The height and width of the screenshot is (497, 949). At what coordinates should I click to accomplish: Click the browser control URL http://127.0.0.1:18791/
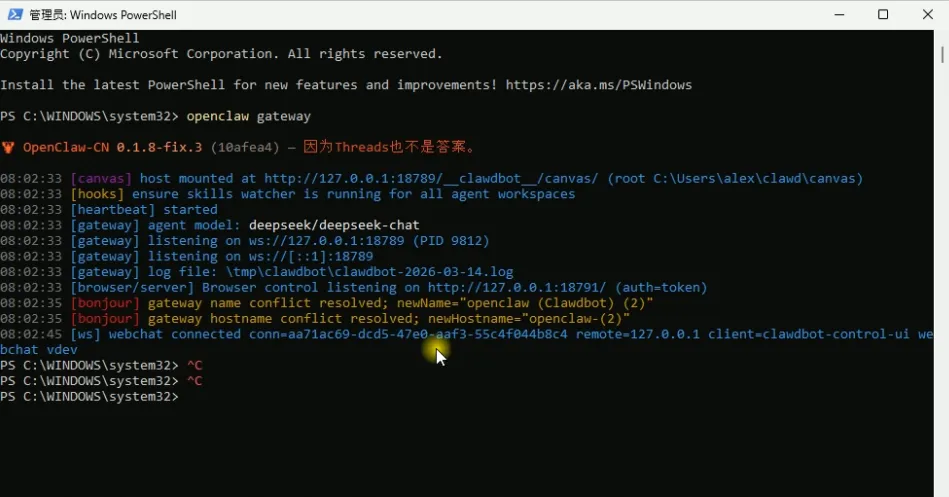click(517, 288)
